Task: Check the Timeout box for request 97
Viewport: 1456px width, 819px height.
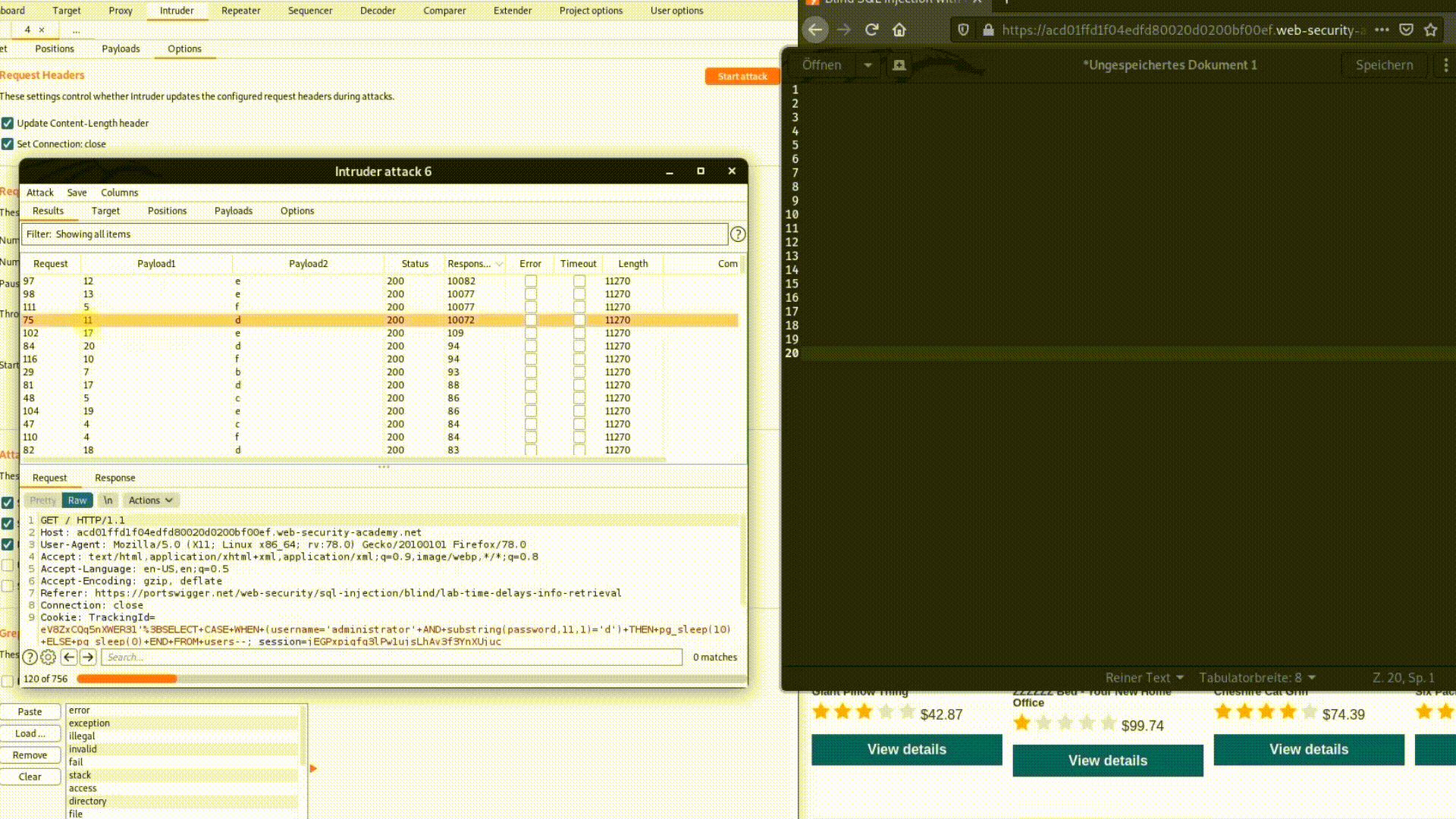Action: click(x=579, y=281)
